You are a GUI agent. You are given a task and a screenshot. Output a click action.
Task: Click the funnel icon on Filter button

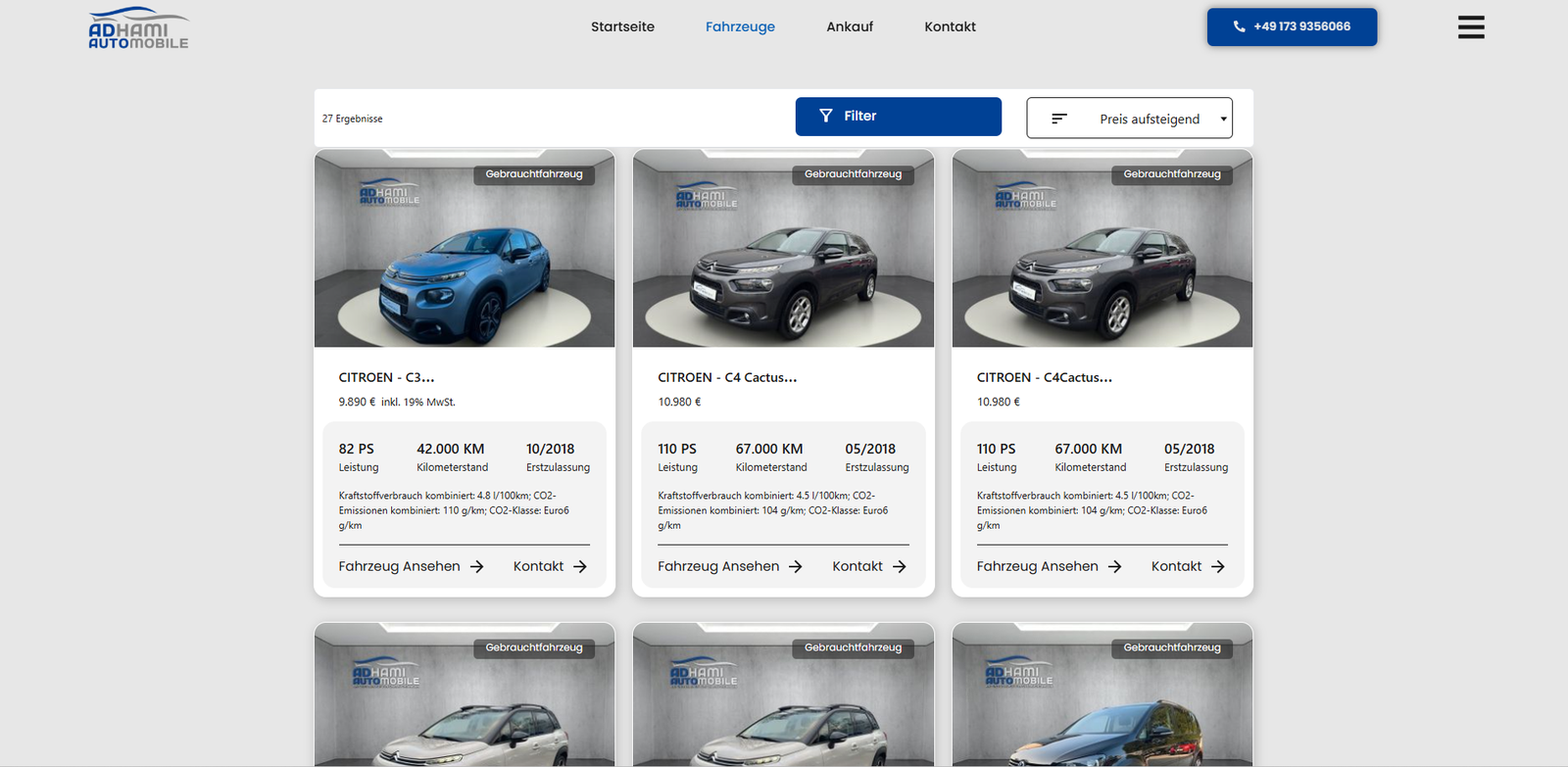pyautogui.click(x=826, y=116)
